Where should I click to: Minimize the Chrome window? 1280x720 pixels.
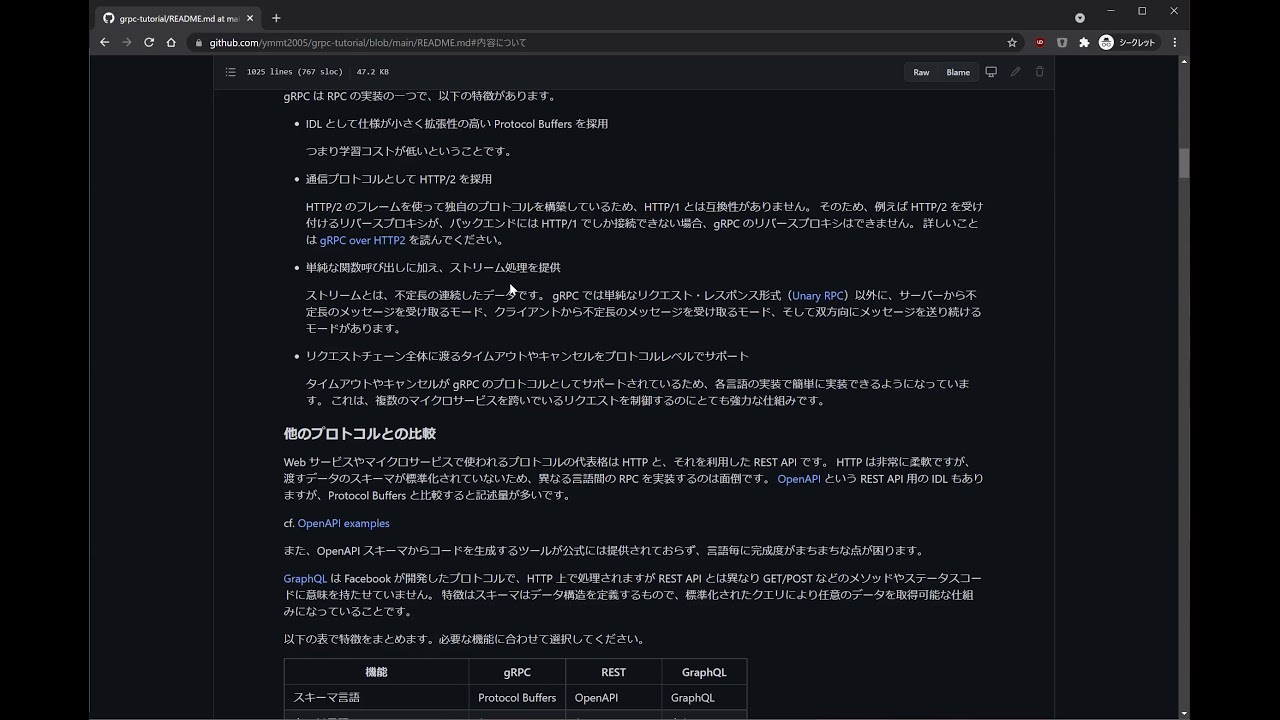1111,11
